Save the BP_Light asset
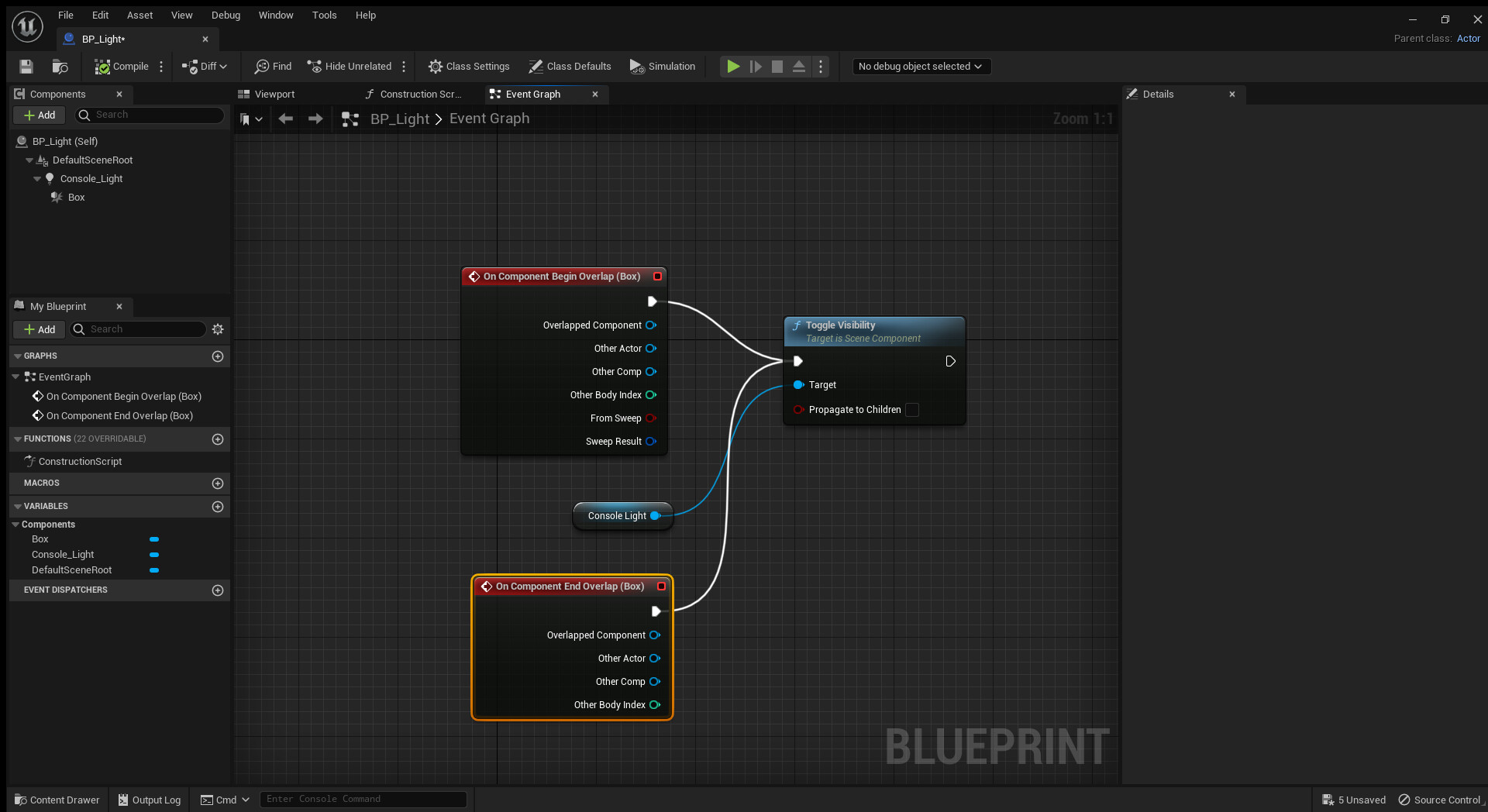 click(x=26, y=67)
